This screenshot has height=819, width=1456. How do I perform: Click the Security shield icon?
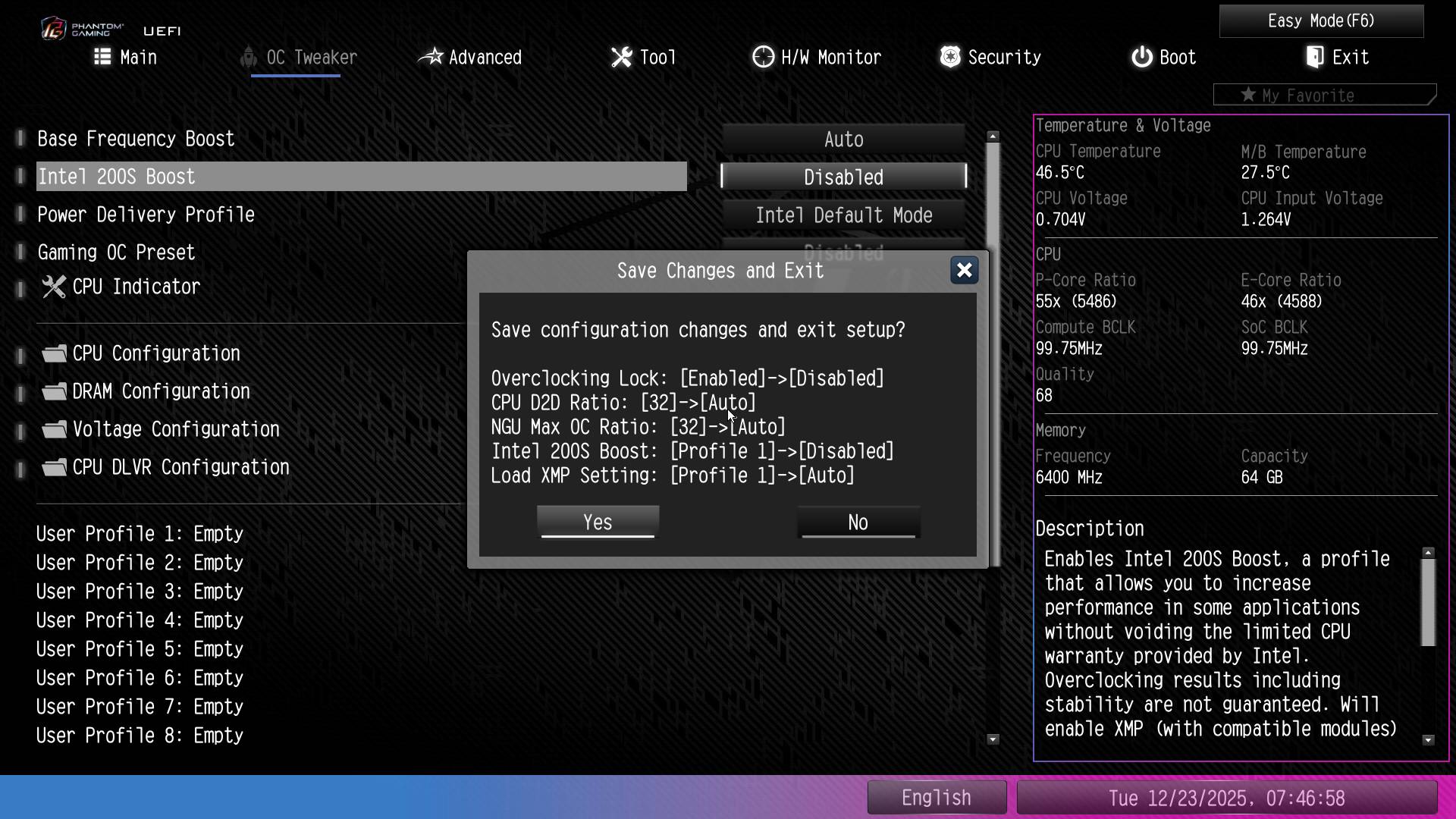pyautogui.click(x=950, y=57)
